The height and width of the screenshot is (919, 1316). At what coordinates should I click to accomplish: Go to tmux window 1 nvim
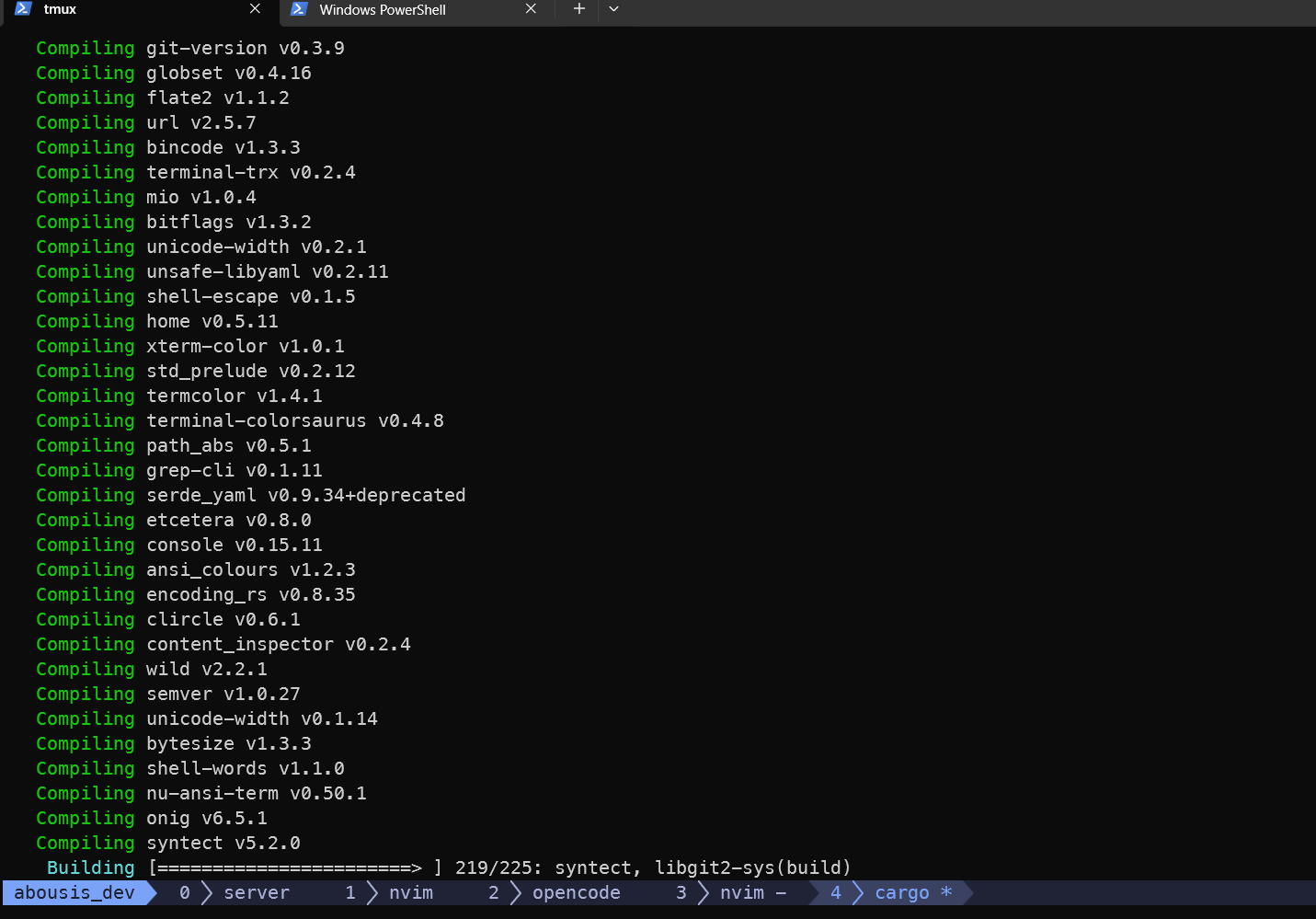[410, 893]
